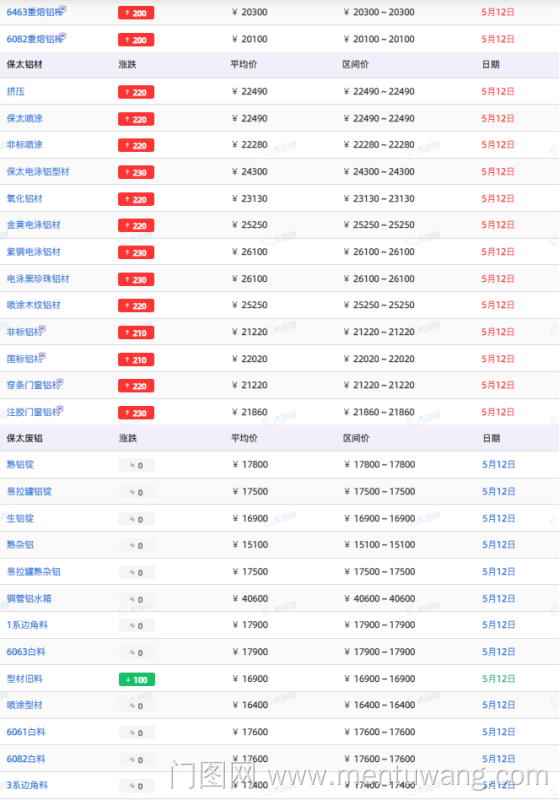The image size is (560, 800).
Task: Open the 电泳黑珍珠铝材 link
Action: pyautogui.click(x=38, y=279)
